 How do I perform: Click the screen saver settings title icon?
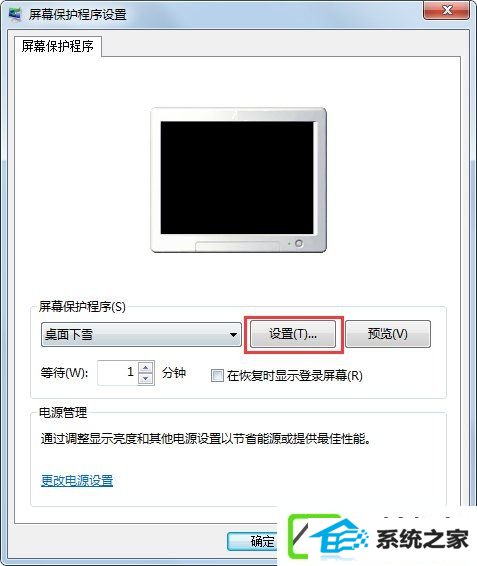pyautogui.click(x=15, y=14)
